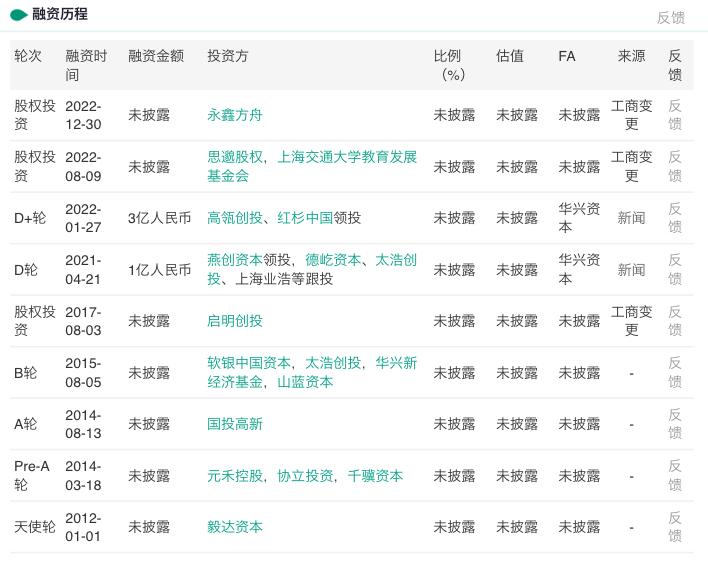The width and height of the screenshot is (708, 561).
Task: Click the 轮次 column header
Action: tap(28, 56)
